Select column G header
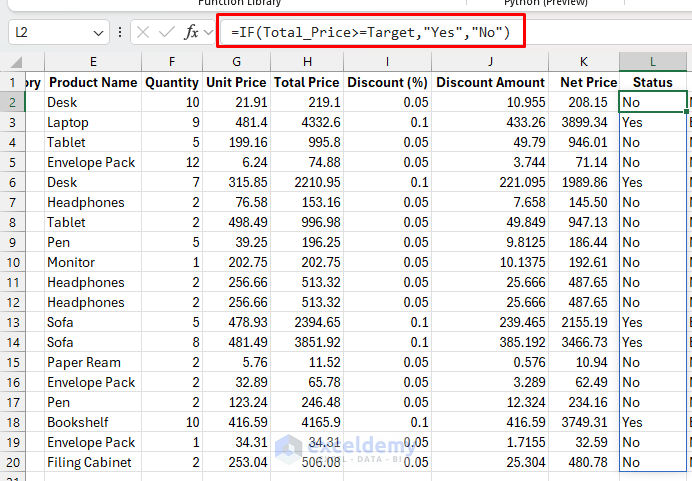Screen dimensions: 692x481 click(x=237, y=62)
